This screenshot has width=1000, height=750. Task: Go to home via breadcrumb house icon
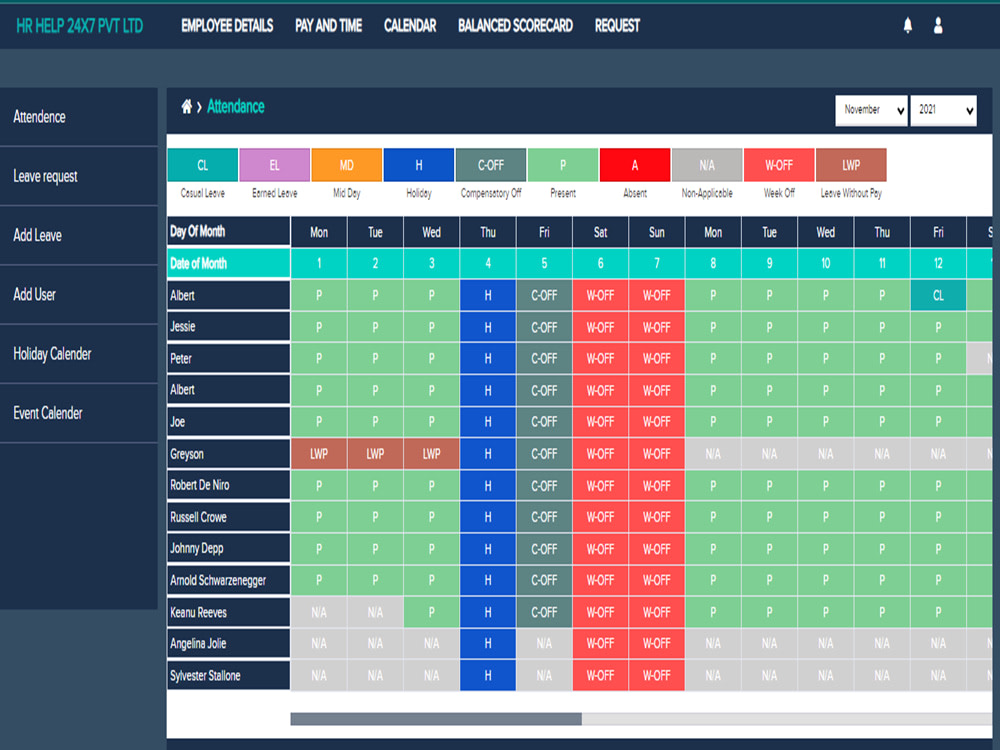(x=186, y=107)
